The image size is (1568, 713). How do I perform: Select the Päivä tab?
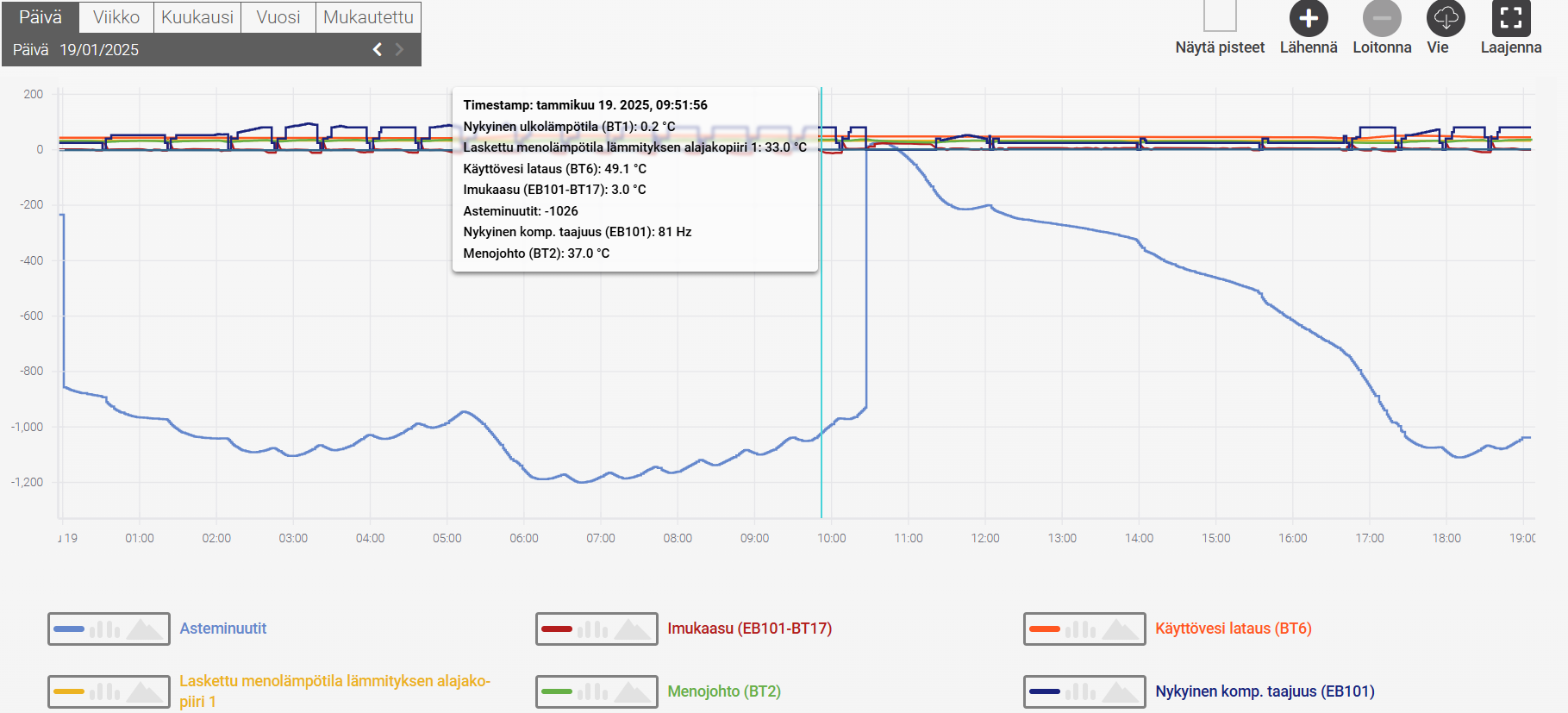41,17
